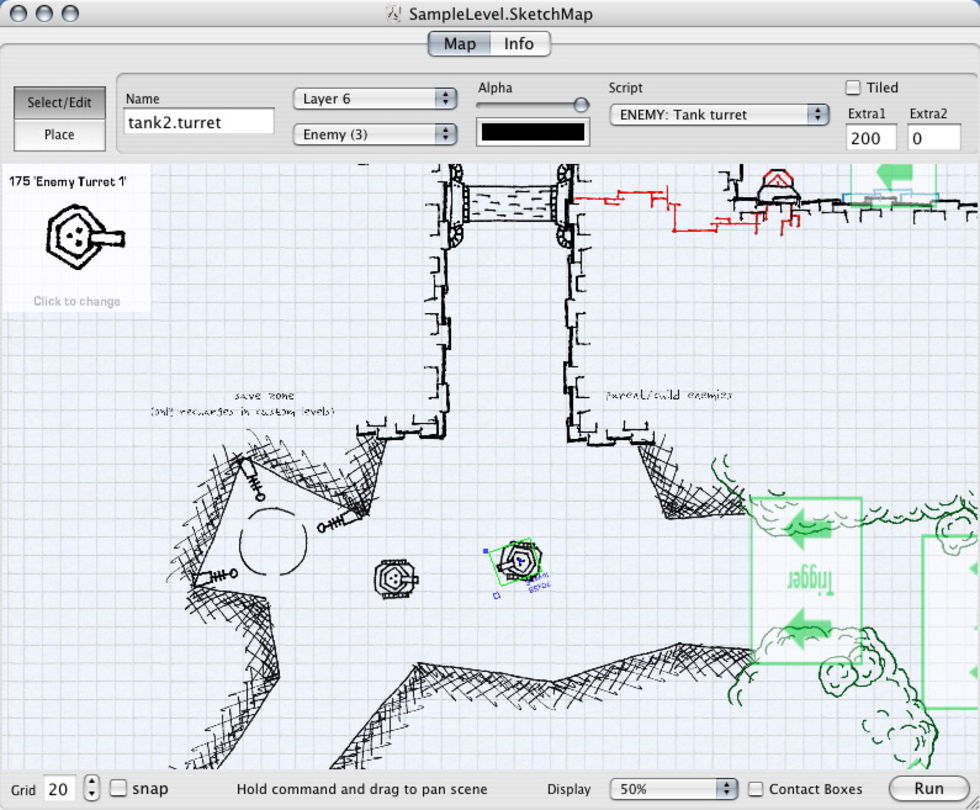Screen dimensions: 980x810
Task: Open the Enemy (3) type dropdown
Action: click(375, 134)
